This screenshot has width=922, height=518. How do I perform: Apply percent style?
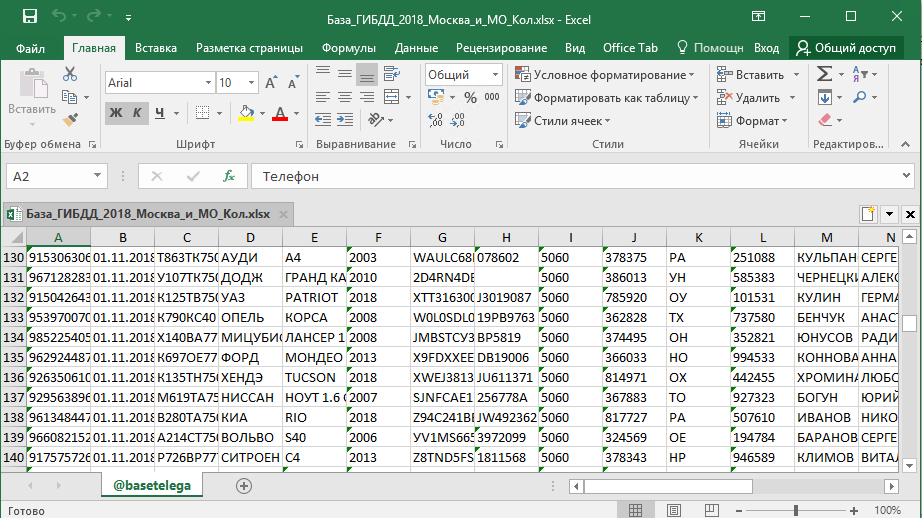tap(470, 98)
